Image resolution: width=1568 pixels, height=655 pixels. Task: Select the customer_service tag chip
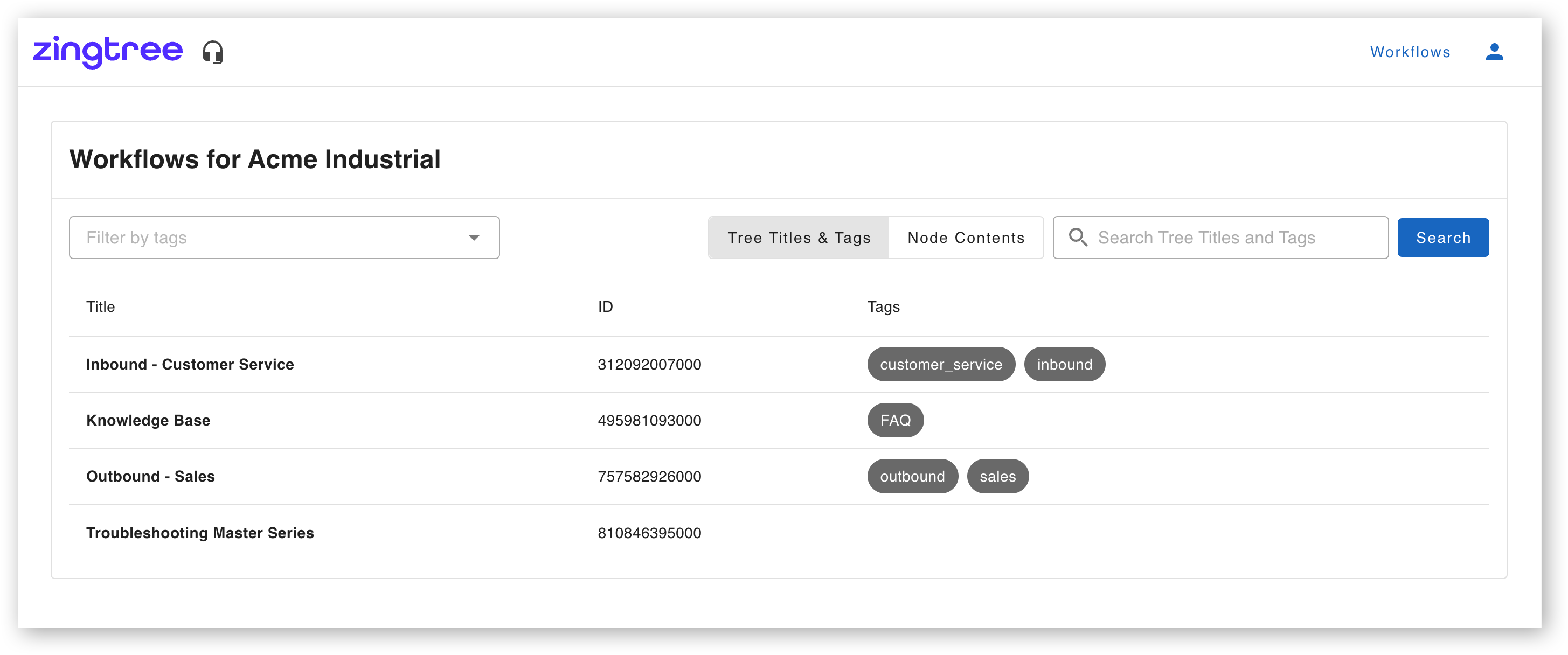(x=940, y=365)
